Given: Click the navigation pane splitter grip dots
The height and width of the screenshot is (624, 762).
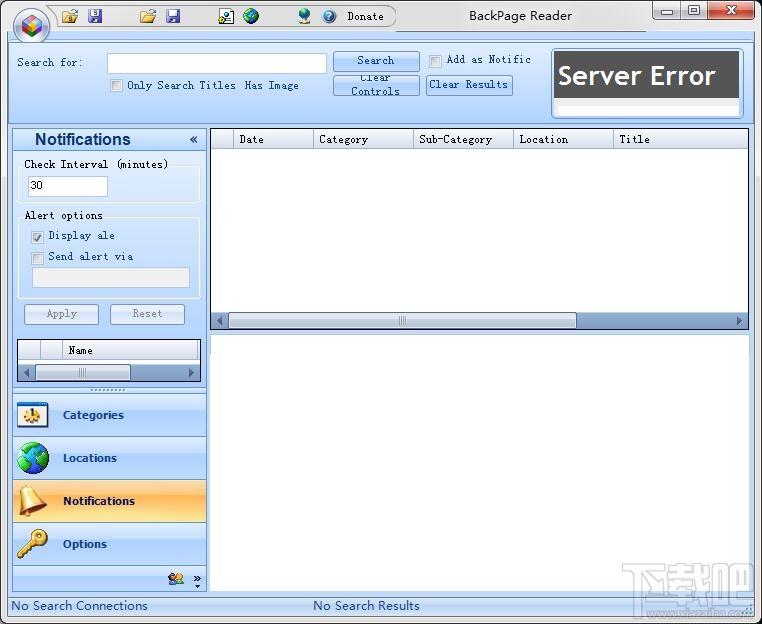Looking at the screenshot, I should [108, 390].
